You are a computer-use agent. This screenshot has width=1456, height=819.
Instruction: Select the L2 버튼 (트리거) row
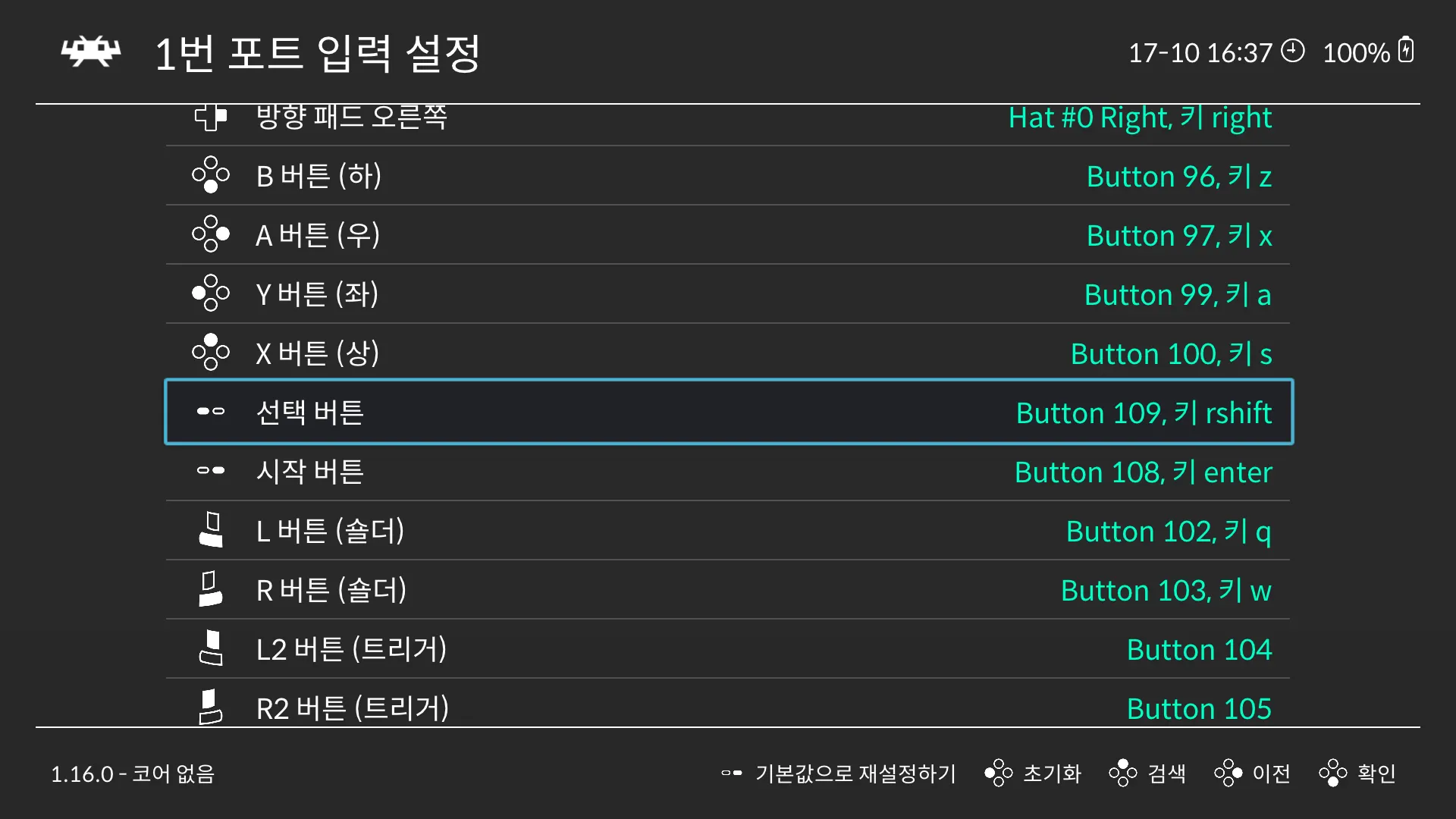pyautogui.click(x=728, y=649)
